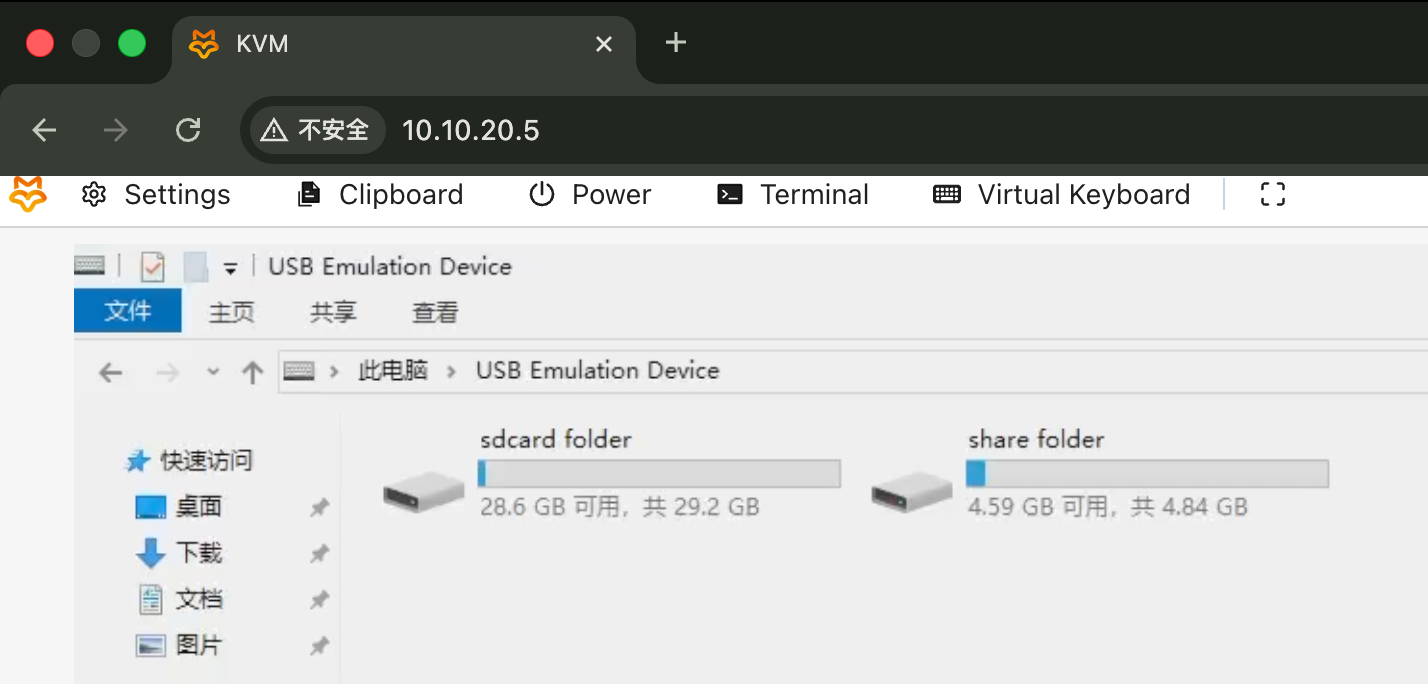Screen dimensions: 1428x684
Task: Click the share folder usage bar
Action: pos(1147,473)
